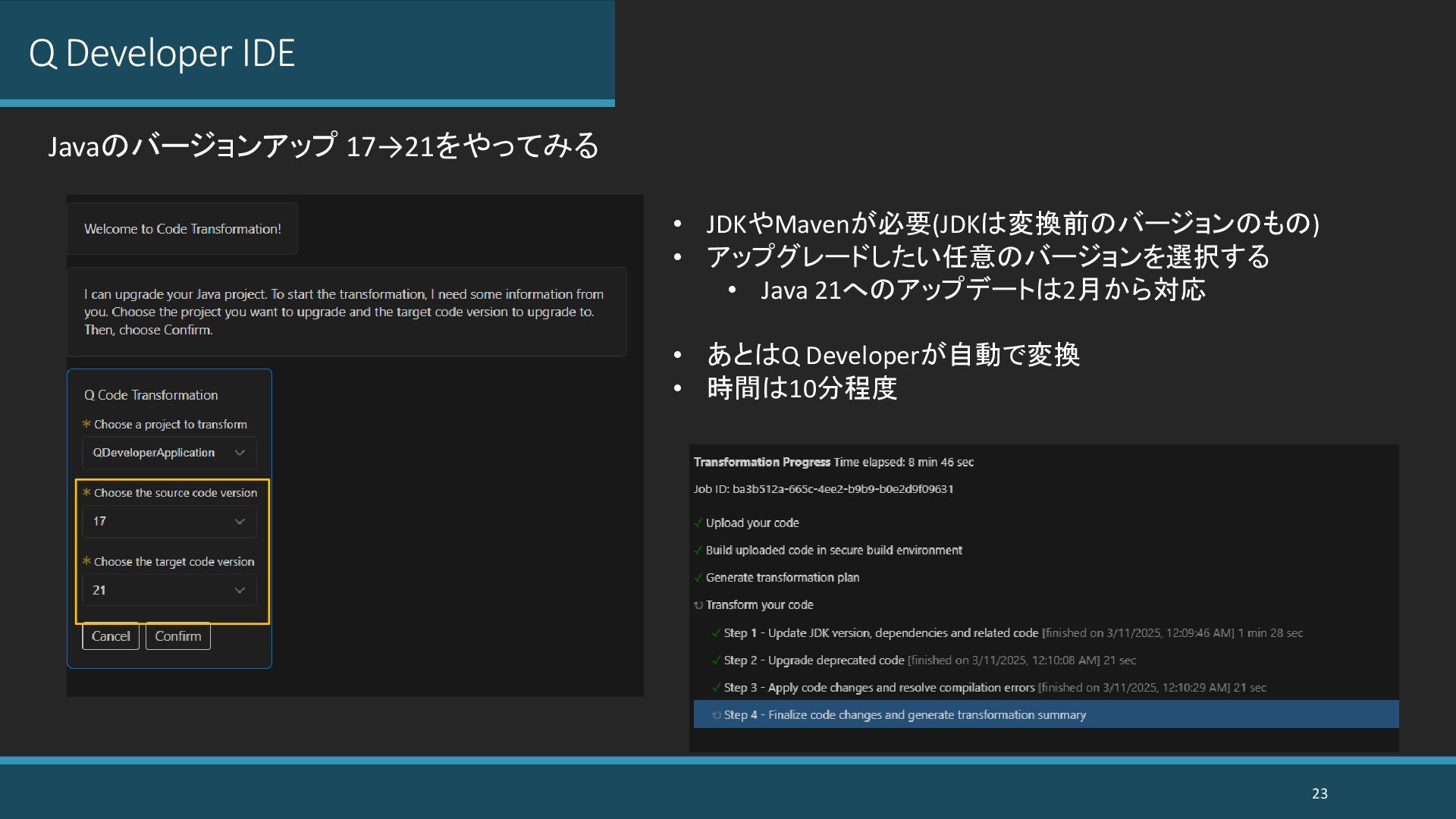Click the chevron beside target version 21
The height and width of the screenshot is (819, 1456).
click(240, 590)
